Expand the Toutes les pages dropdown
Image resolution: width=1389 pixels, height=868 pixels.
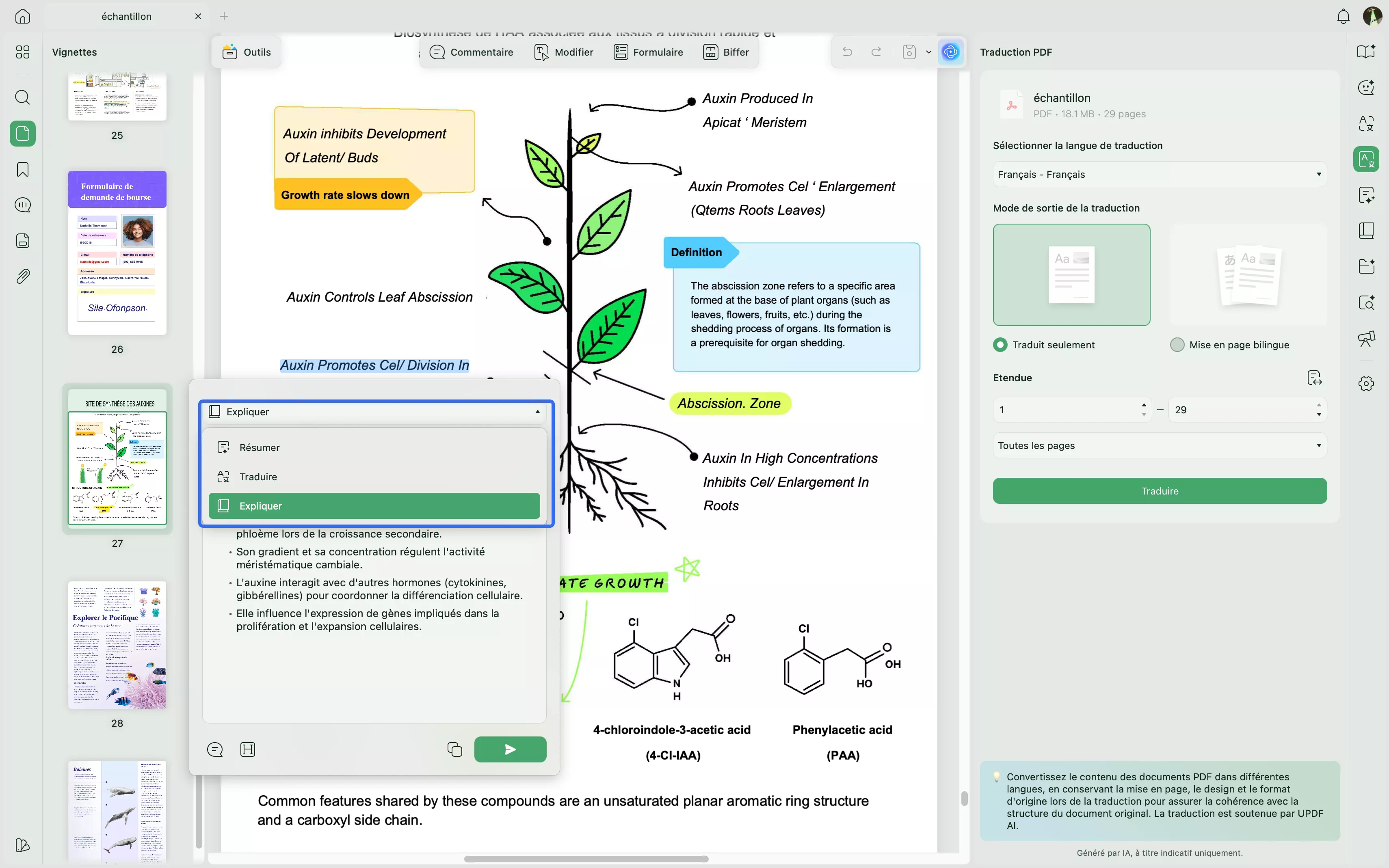[1159, 445]
